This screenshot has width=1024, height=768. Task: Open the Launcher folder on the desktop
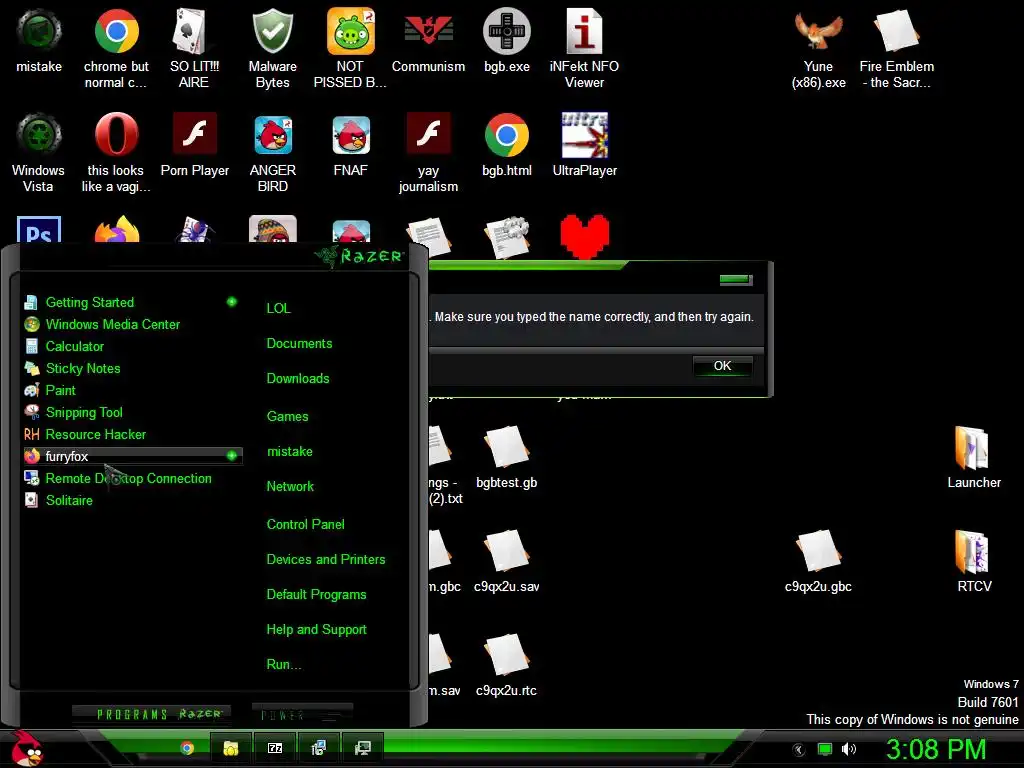[973, 448]
